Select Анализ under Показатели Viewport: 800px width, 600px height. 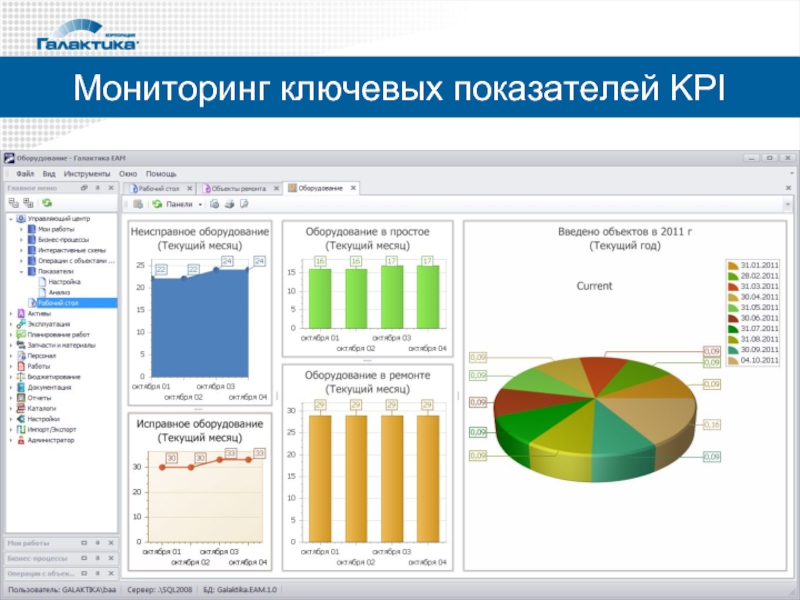(x=59, y=292)
